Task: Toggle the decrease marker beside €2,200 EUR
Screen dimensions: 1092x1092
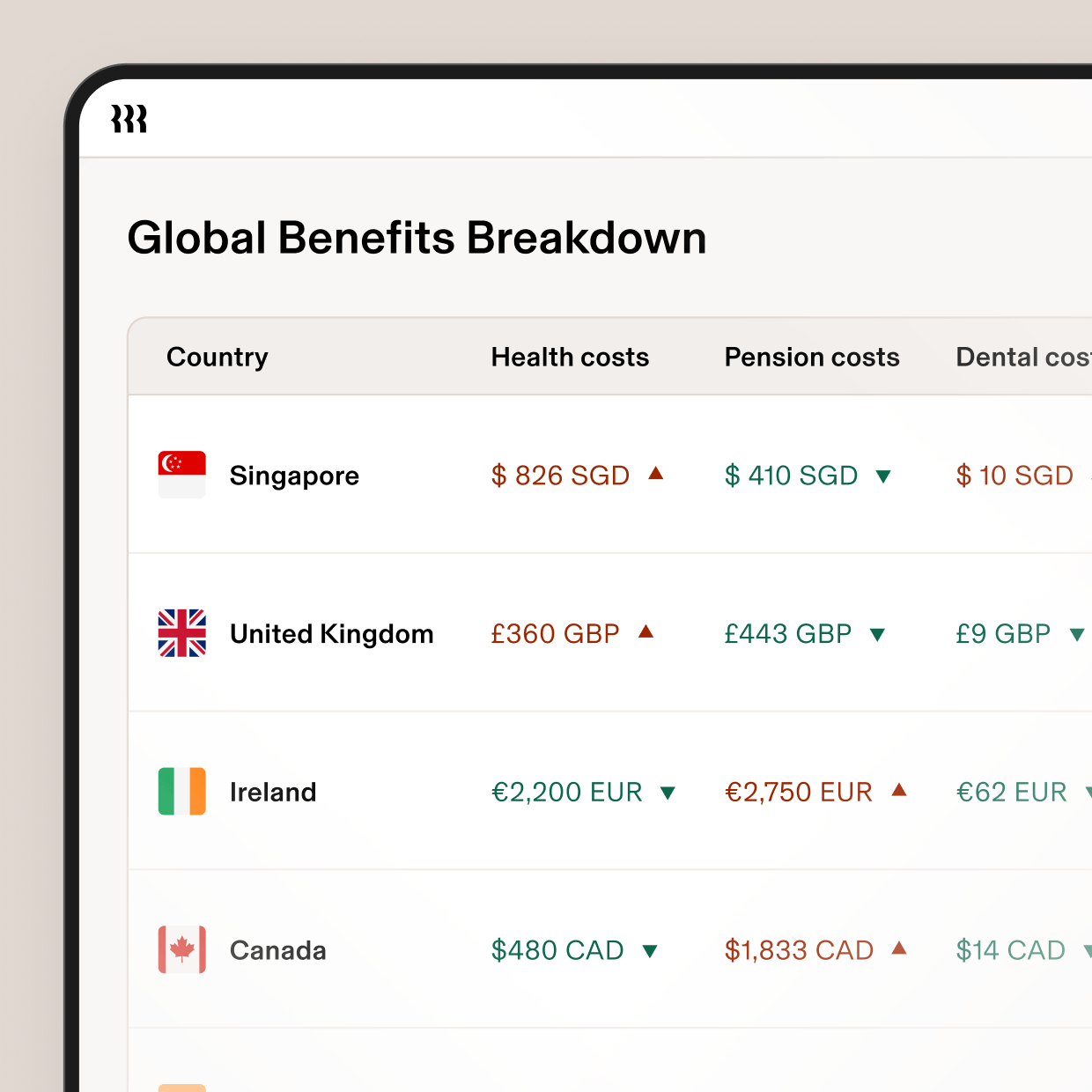Action: pos(668,792)
